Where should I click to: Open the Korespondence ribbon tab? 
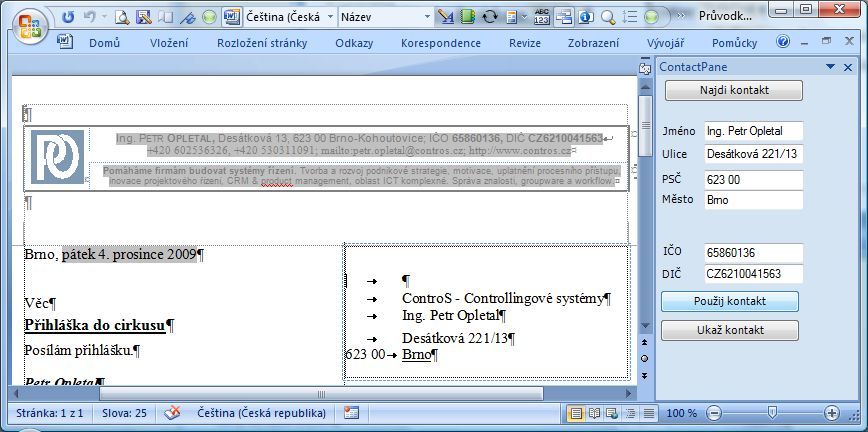pos(440,43)
